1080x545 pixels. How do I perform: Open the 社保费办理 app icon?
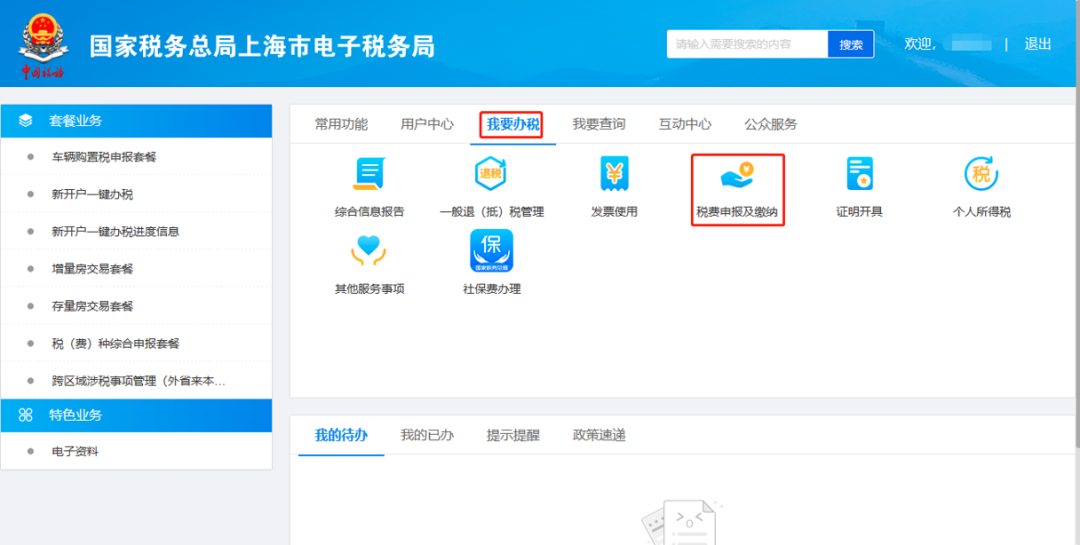[x=491, y=252]
